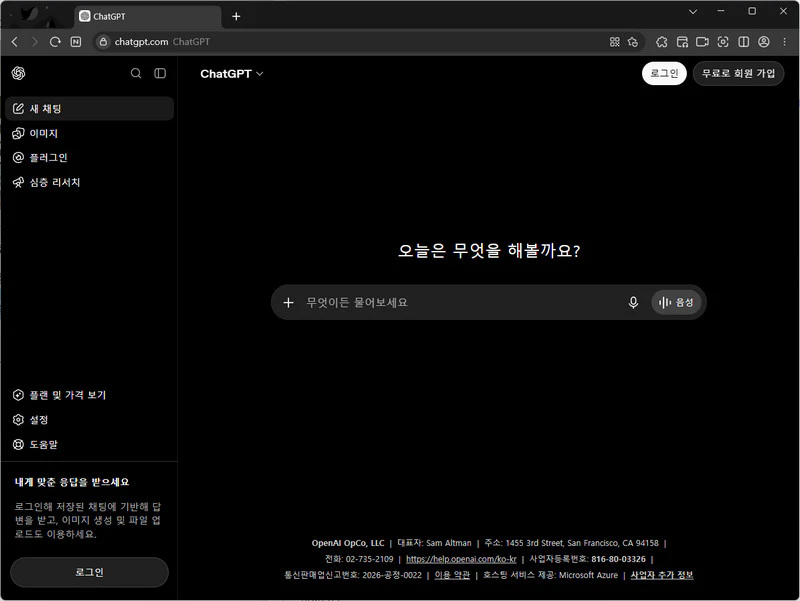The height and width of the screenshot is (601, 800).
Task: Open the chat search icon
Action: pos(136,73)
